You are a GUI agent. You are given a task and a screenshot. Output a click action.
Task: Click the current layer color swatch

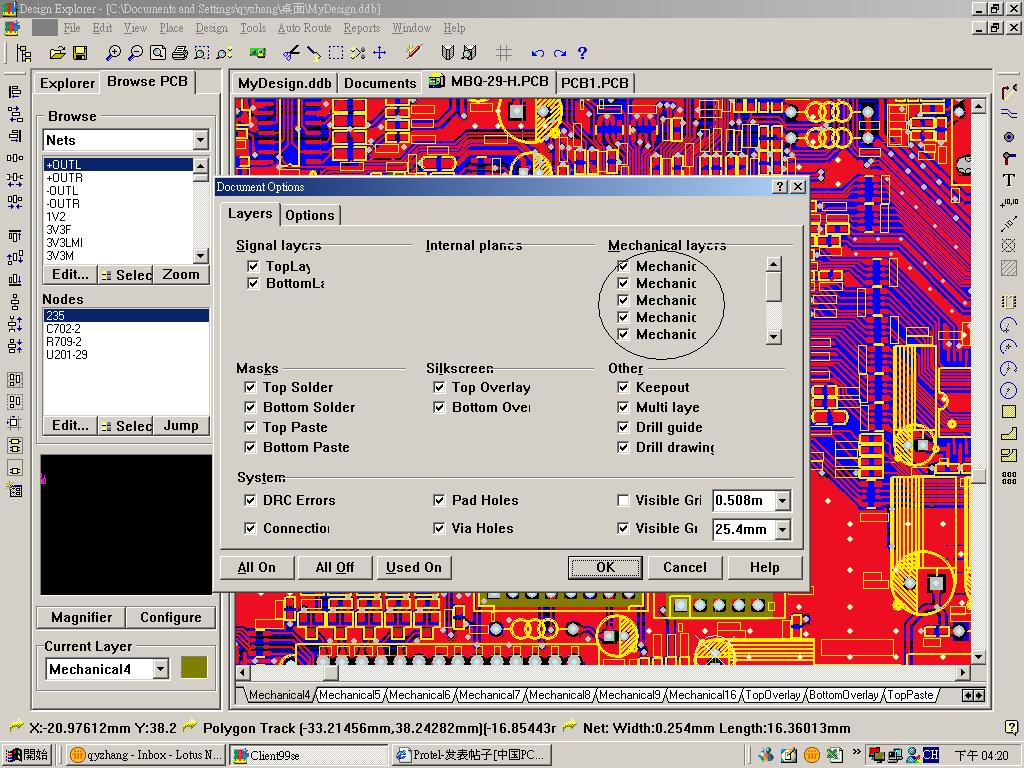194,668
